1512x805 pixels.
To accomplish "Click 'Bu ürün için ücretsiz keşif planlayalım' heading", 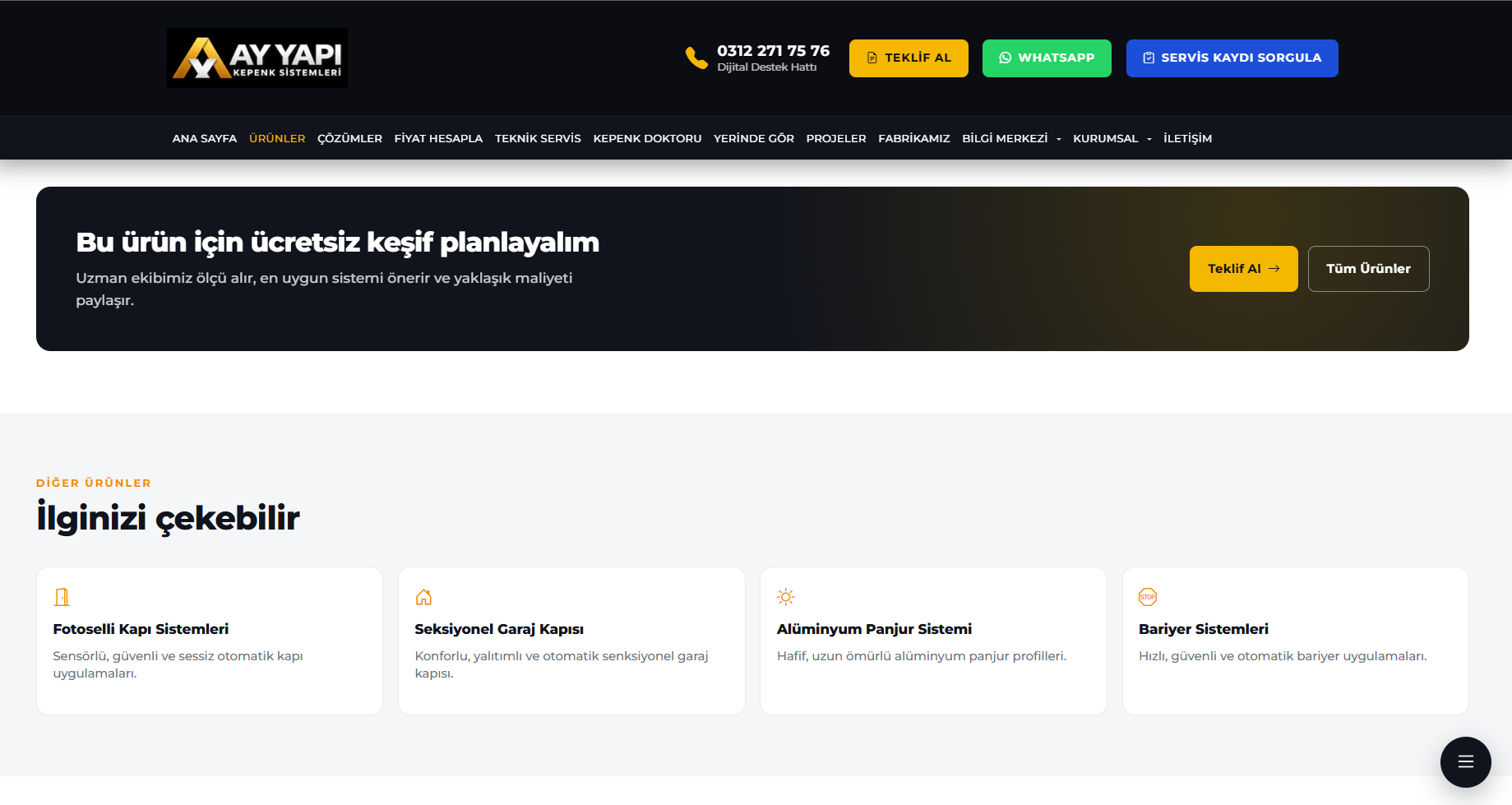I will [337, 243].
